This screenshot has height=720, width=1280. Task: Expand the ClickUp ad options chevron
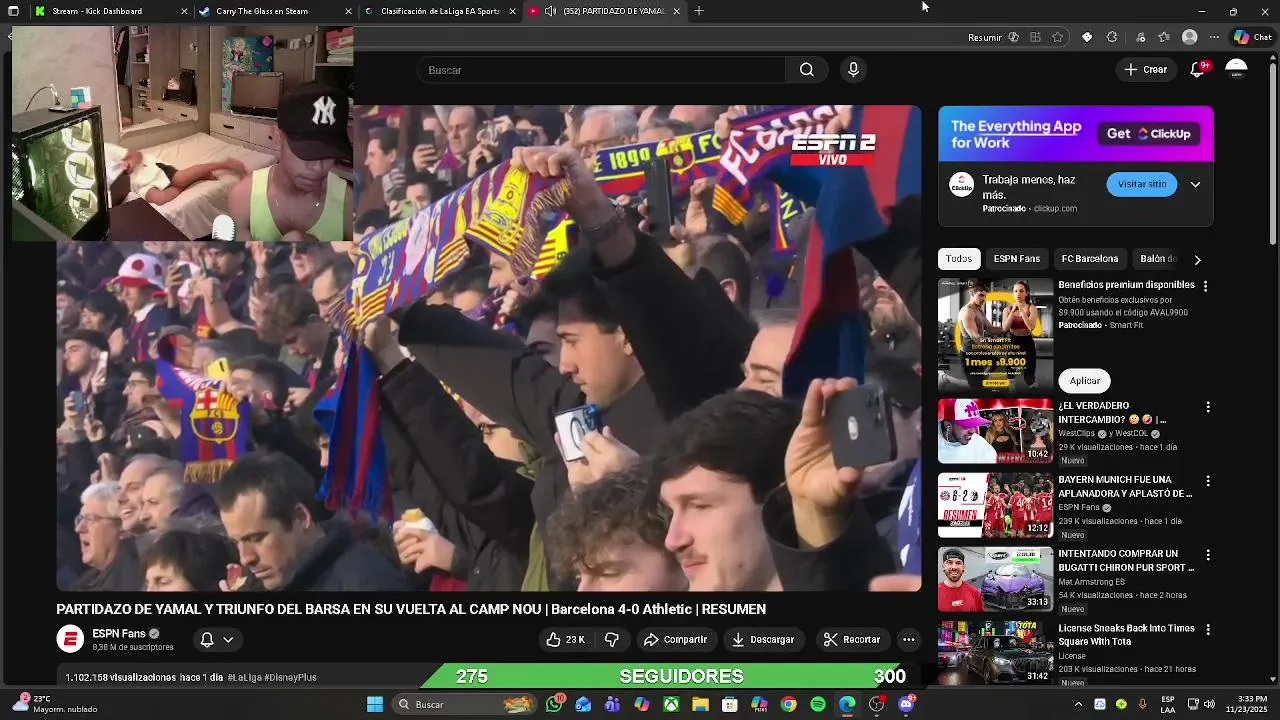pos(1195,184)
